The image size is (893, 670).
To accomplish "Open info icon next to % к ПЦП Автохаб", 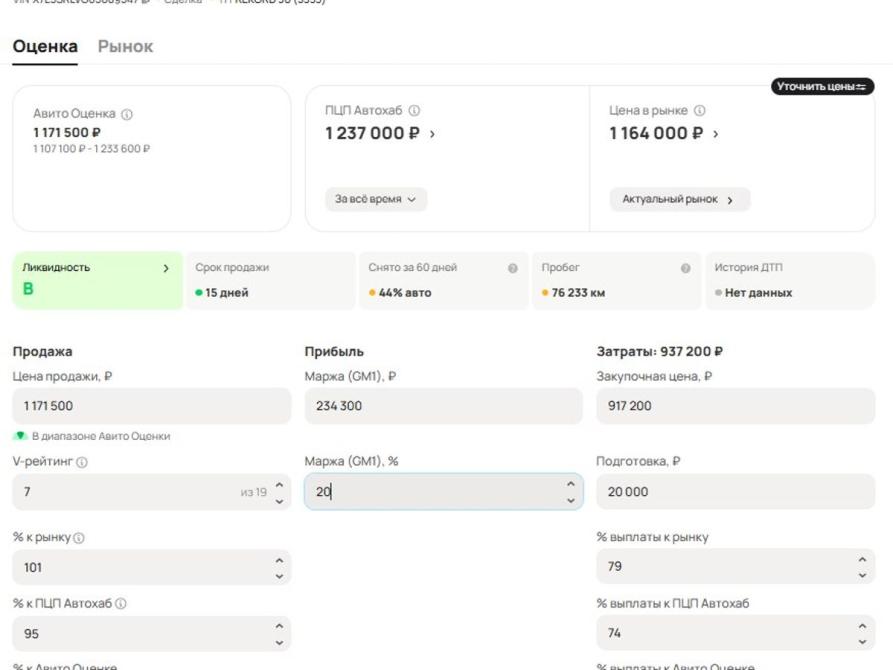I will tap(121, 604).
